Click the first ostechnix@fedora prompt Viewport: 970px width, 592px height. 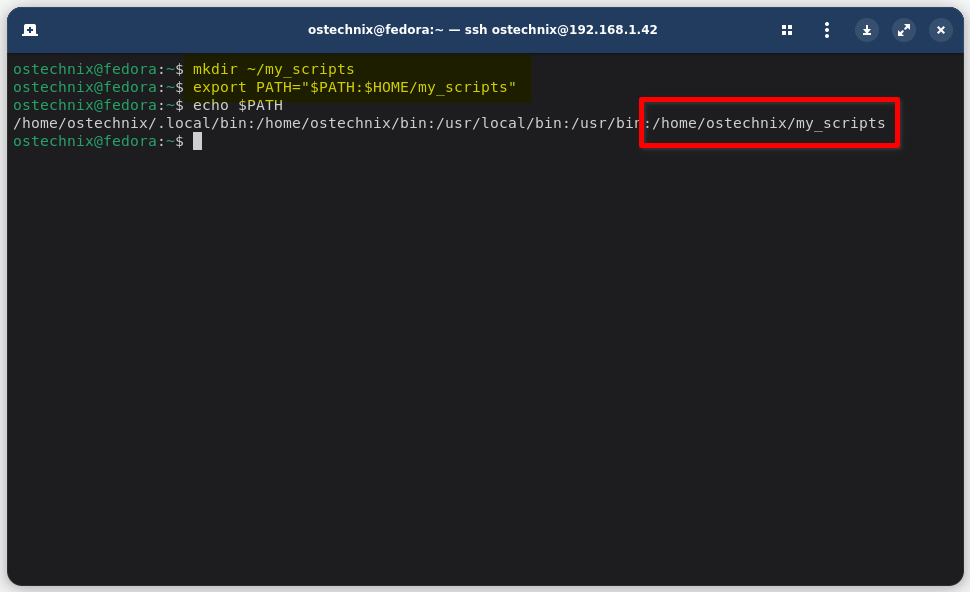pos(85,70)
